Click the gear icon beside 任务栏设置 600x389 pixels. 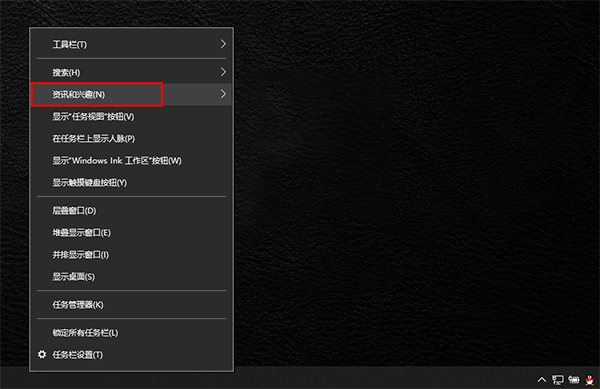[x=42, y=355]
